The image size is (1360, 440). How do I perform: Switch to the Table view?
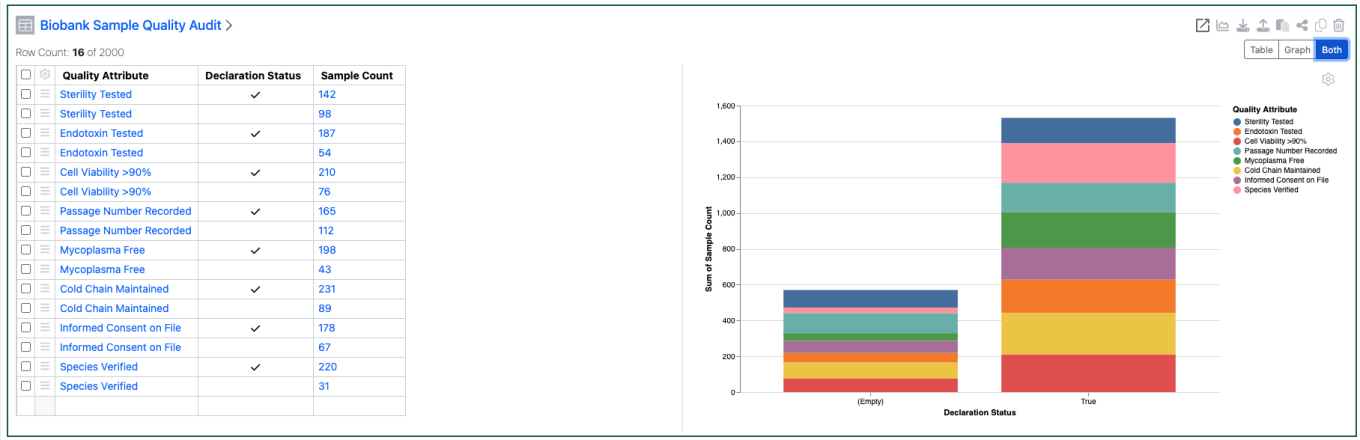[1261, 50]
